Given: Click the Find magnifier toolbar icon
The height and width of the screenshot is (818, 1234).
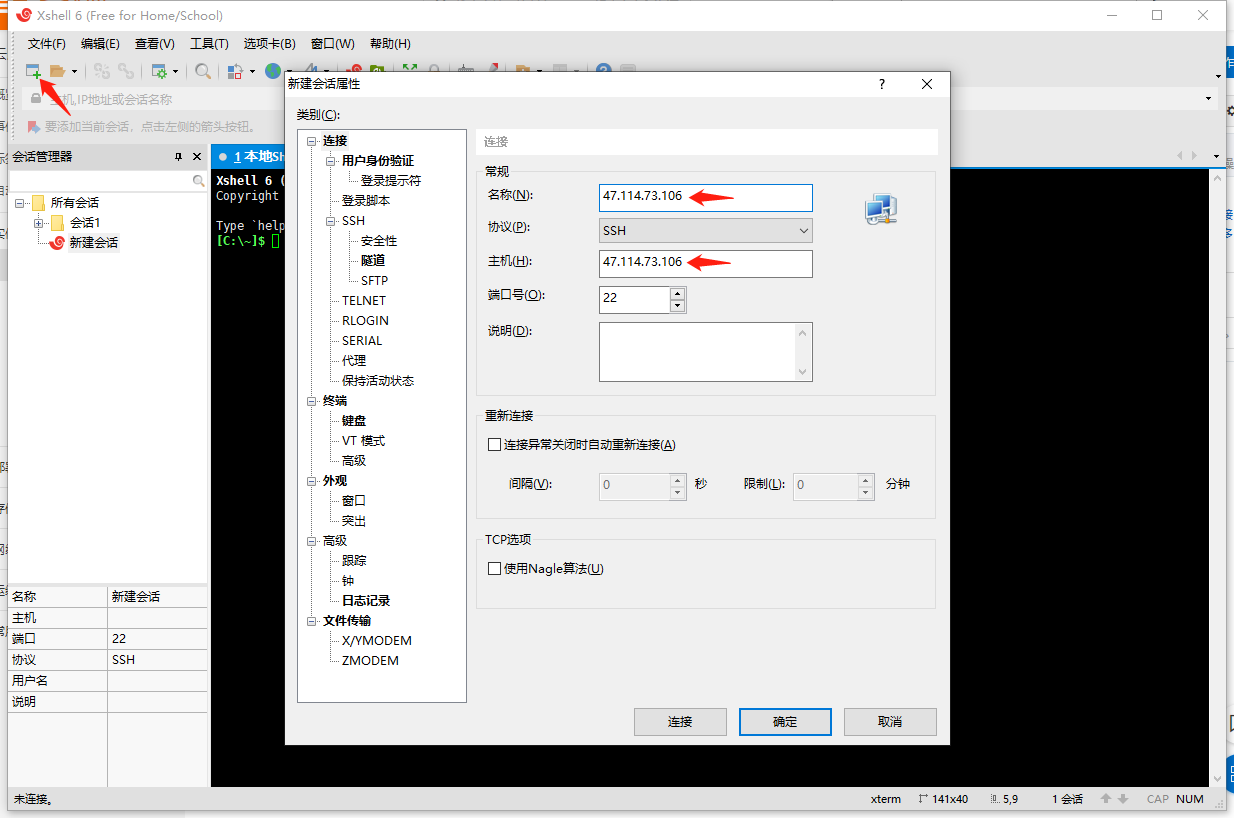Looking at the screenshot, I should coord(203,71).
